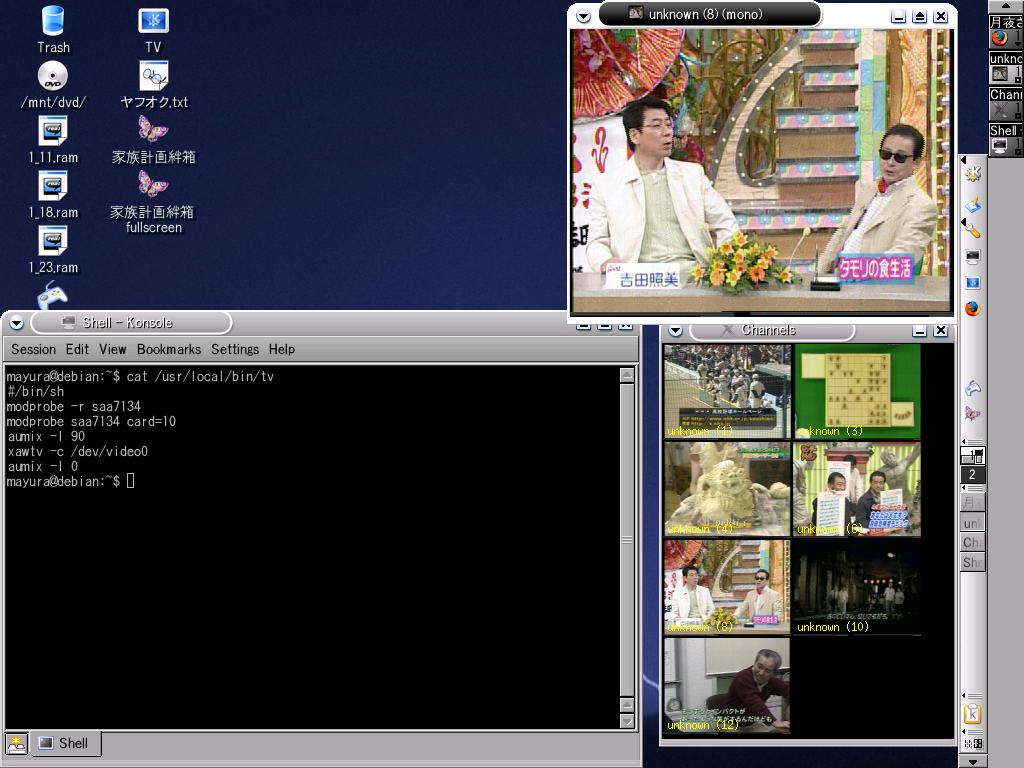This screenshot has height=768, width=1024.
Task: Open Klipper clipboard tray icon
Action: pyautogui.click(x=973, y=713)
